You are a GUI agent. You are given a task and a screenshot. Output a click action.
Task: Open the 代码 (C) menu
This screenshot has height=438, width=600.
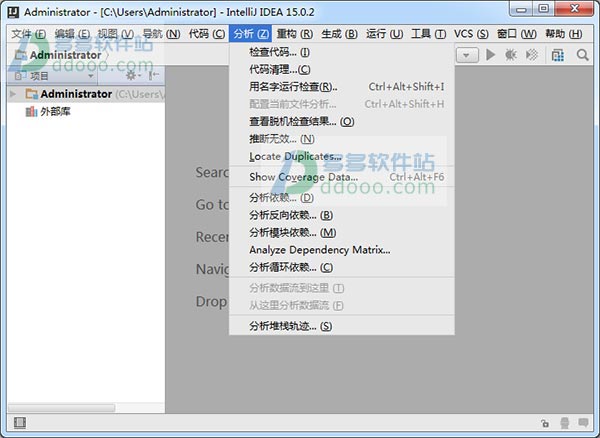point(207,34)
